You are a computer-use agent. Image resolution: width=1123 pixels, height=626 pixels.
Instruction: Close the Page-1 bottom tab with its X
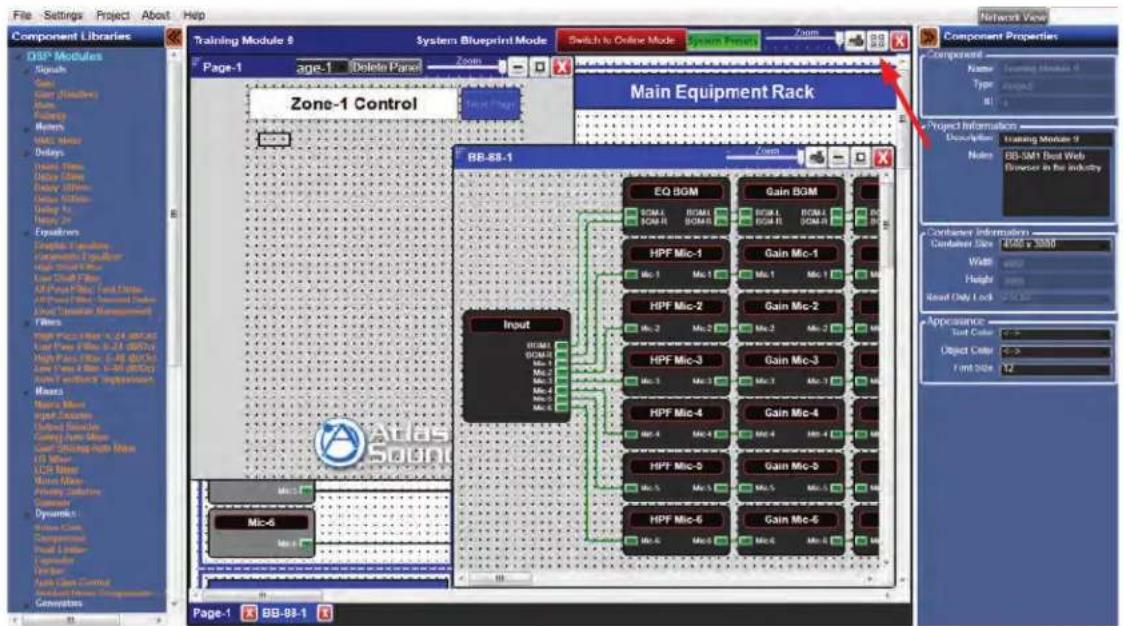248,613
